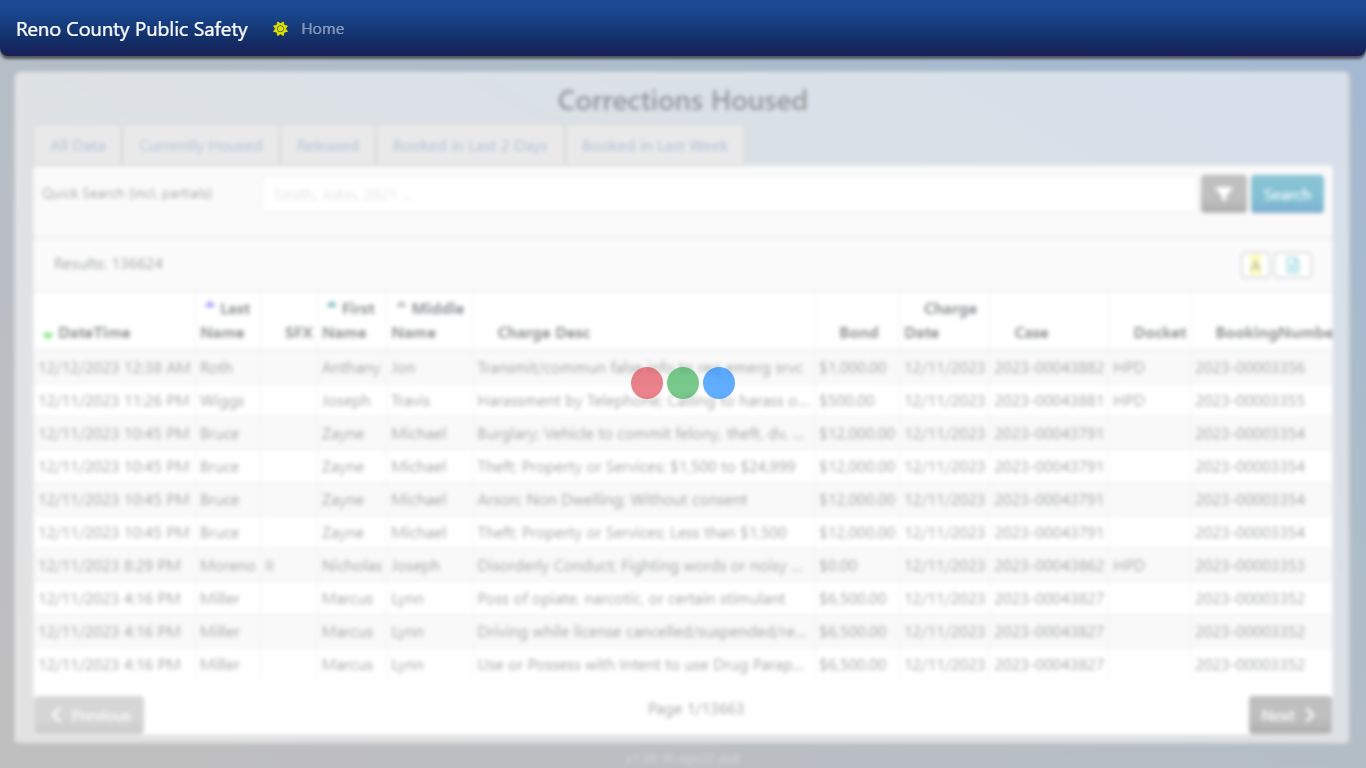Click the Page 1/13663 indicator
The image size is (1366, 768).
tap(696, 709)
